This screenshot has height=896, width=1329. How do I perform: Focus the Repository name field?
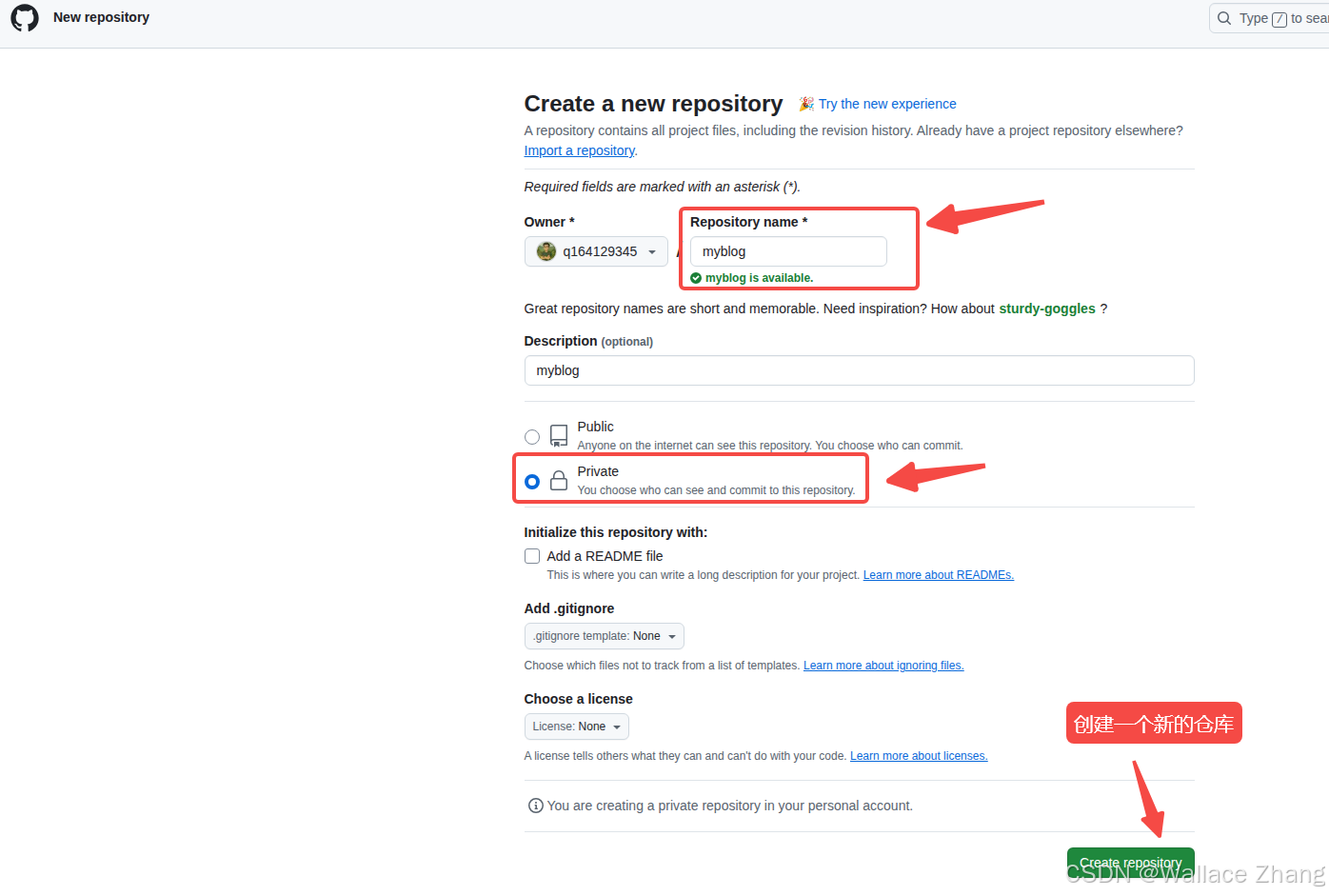click(788, 251)
